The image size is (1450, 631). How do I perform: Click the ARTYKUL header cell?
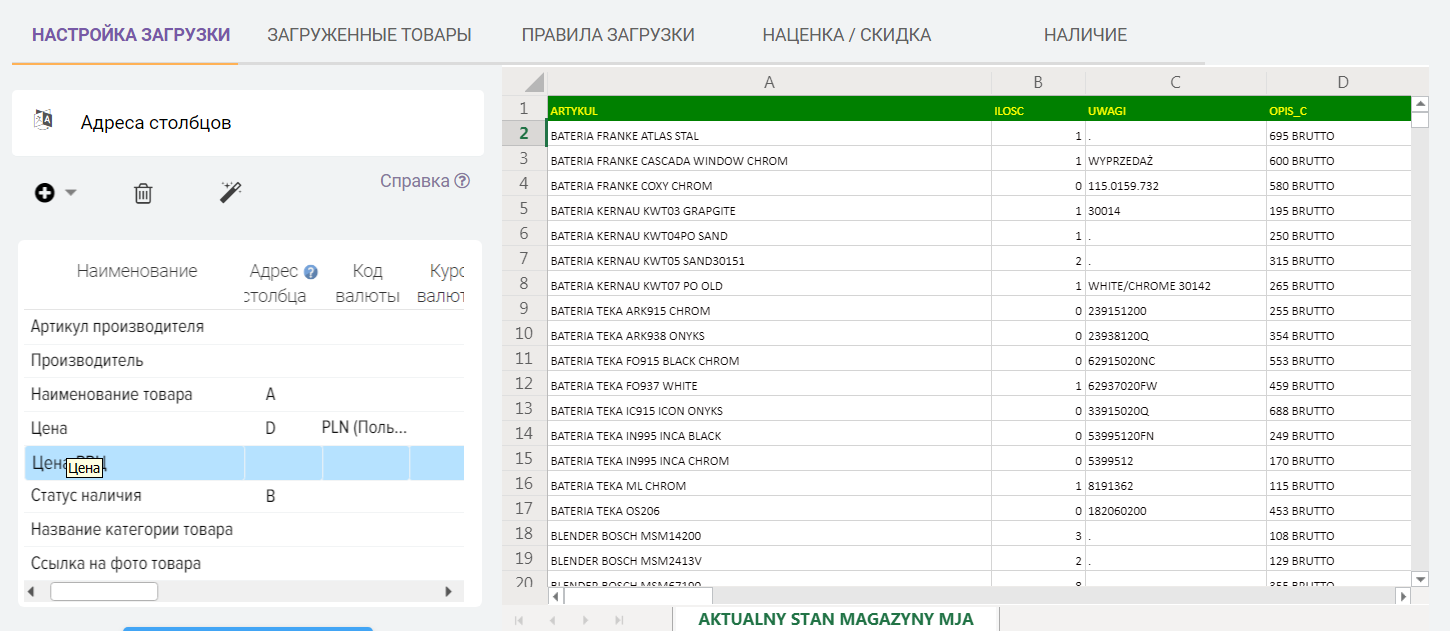point(769,111)
